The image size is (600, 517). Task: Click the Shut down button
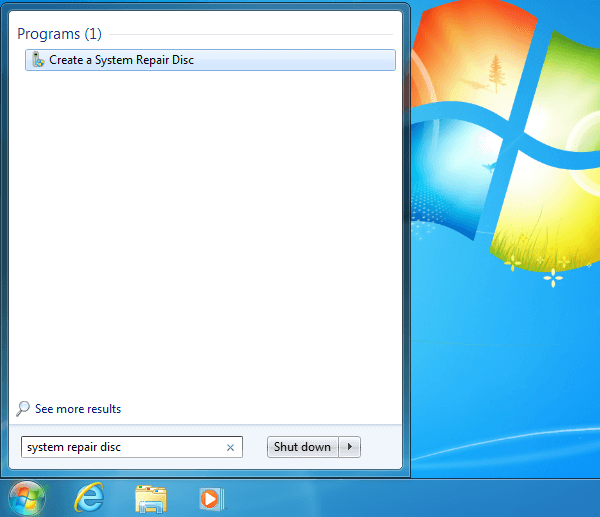[302, 447]
